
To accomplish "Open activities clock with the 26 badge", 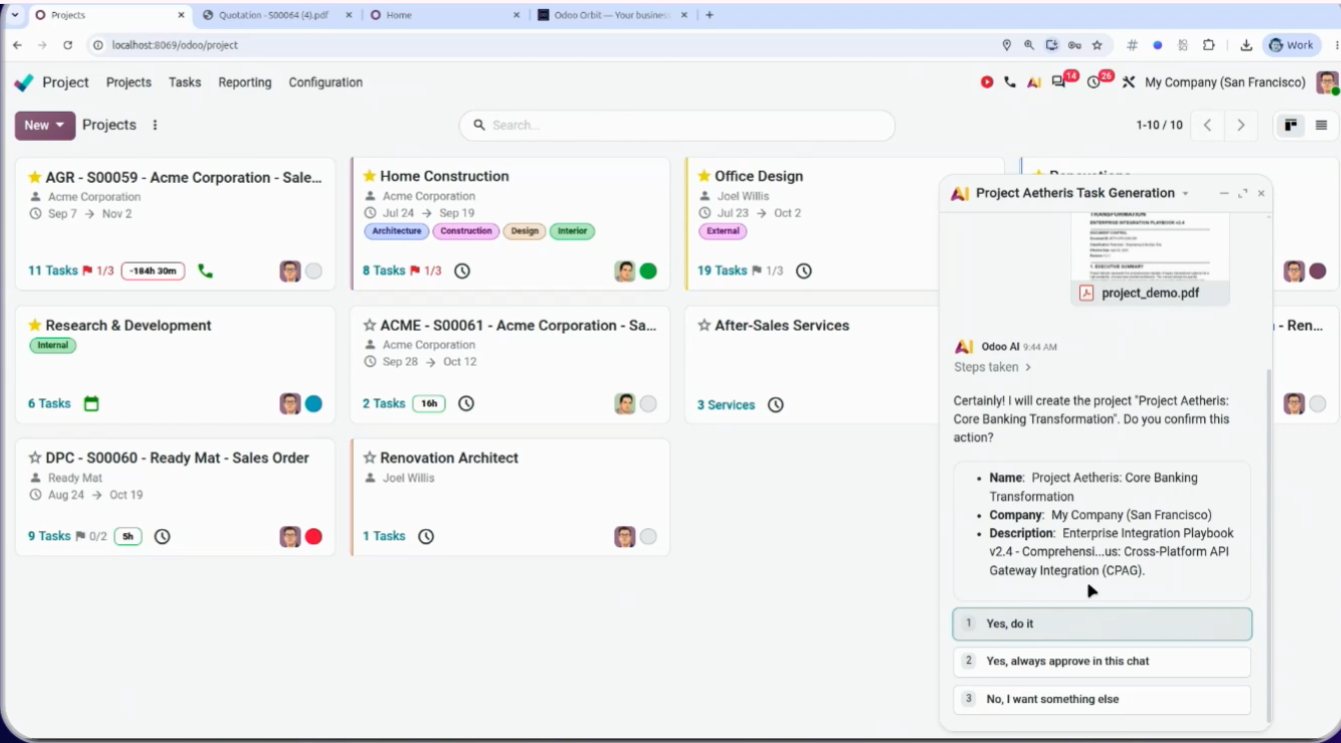I will [x=1095, y=83].
